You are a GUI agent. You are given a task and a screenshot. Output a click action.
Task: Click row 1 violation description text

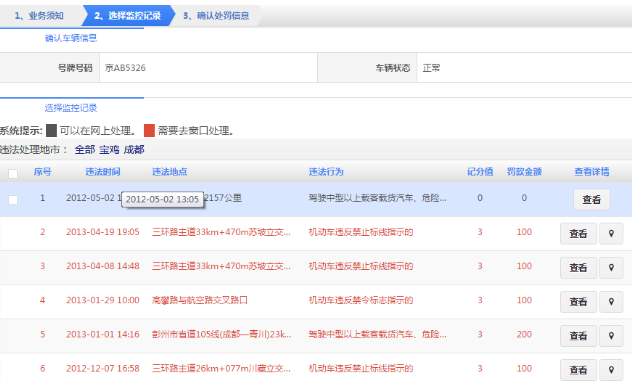pos(378,198)
